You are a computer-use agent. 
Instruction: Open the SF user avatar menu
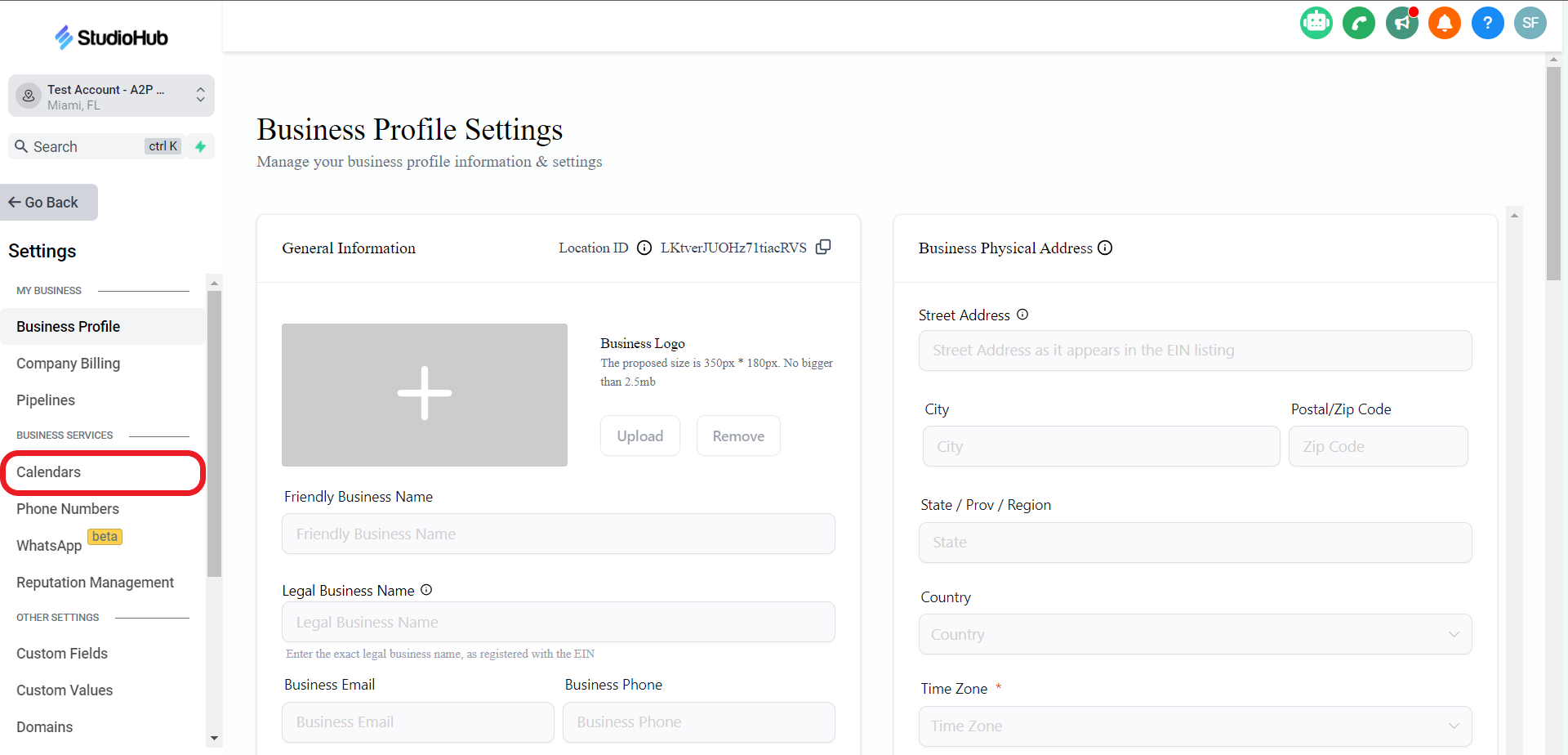click(1530, 23)
